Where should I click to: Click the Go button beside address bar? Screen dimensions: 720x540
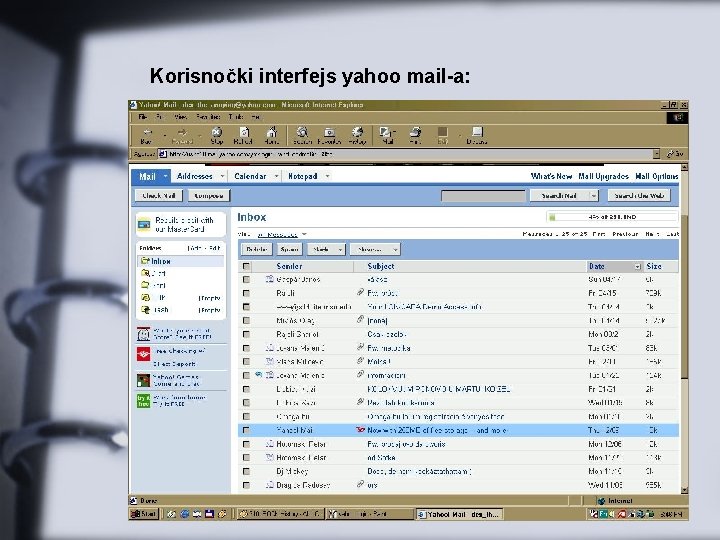pos(675,154)
